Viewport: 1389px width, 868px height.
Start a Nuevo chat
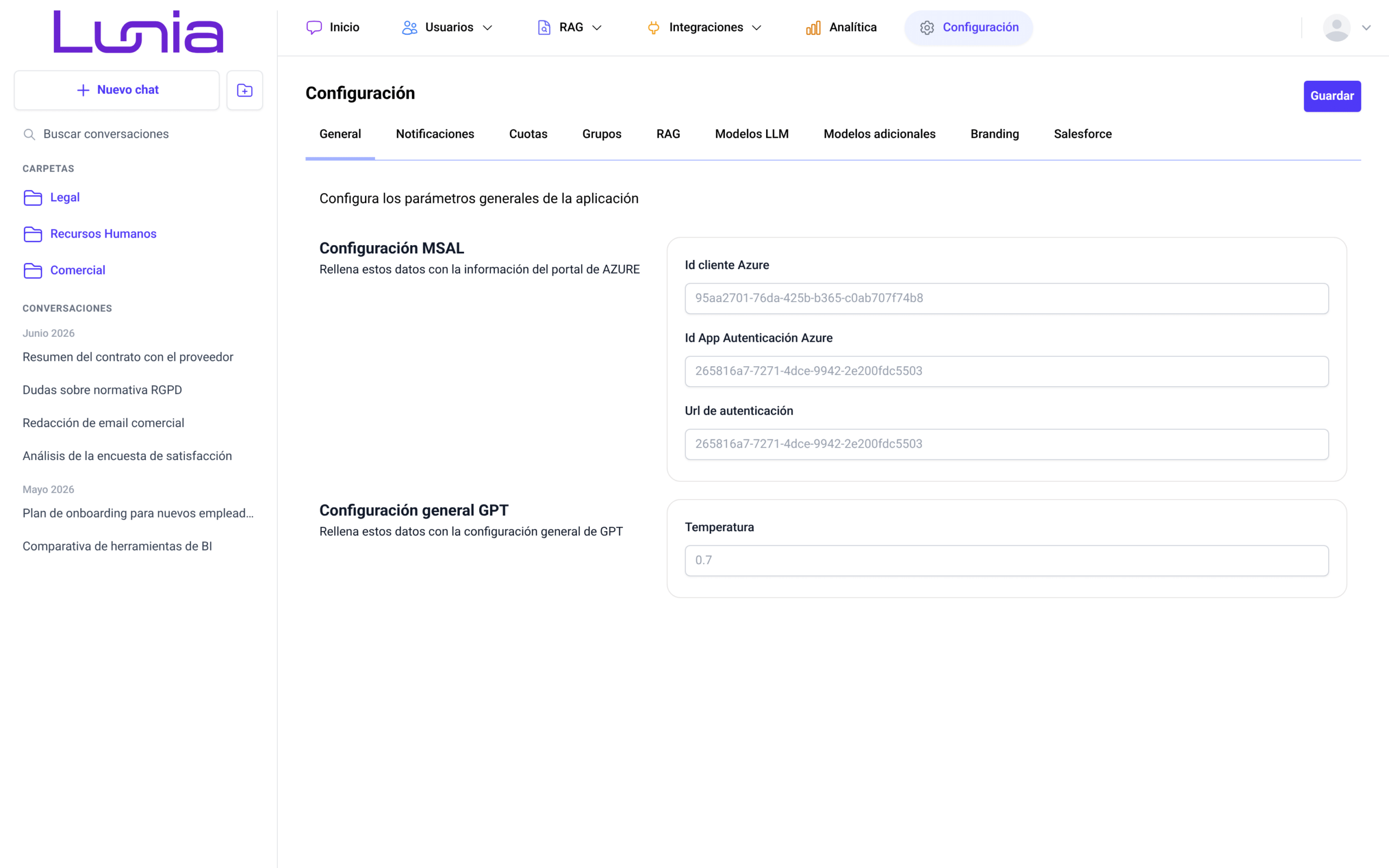[x=117, y=90]
